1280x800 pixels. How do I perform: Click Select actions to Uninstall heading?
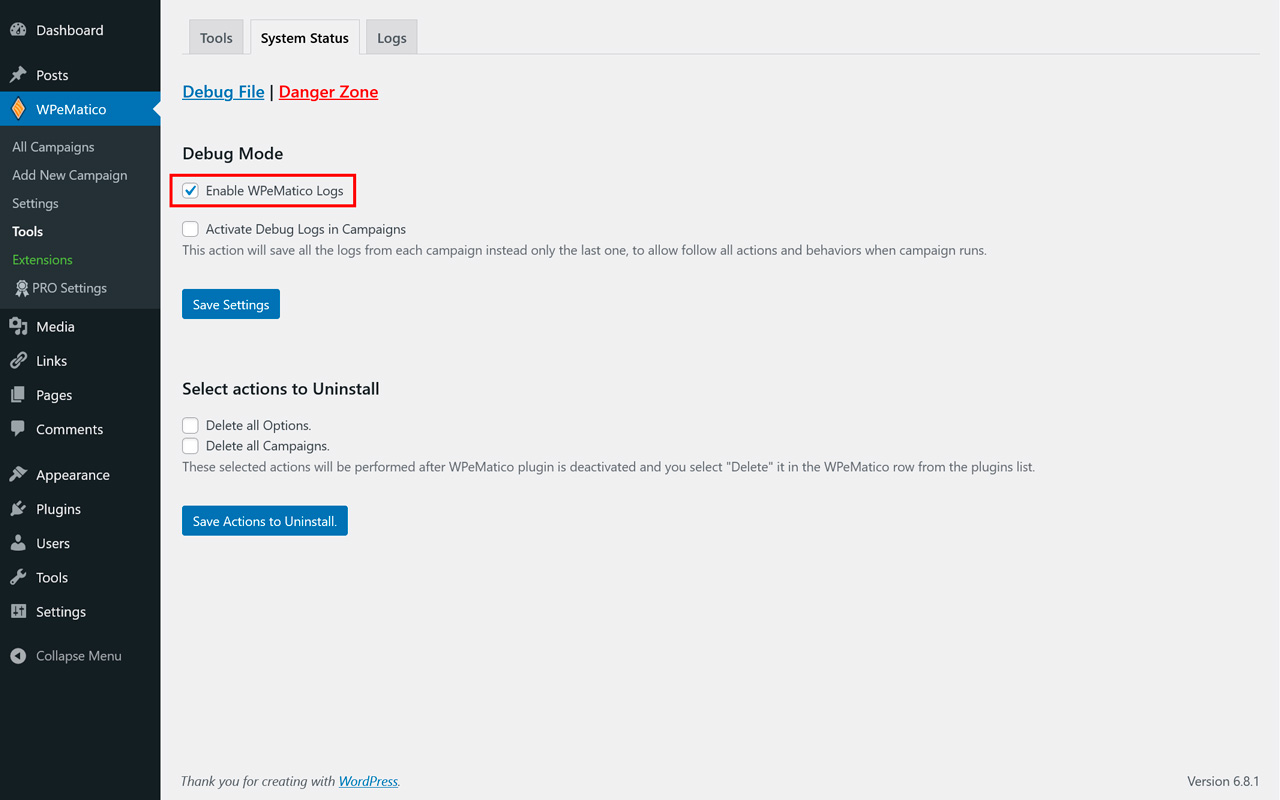pyautogui.click(x=280, y=389)
